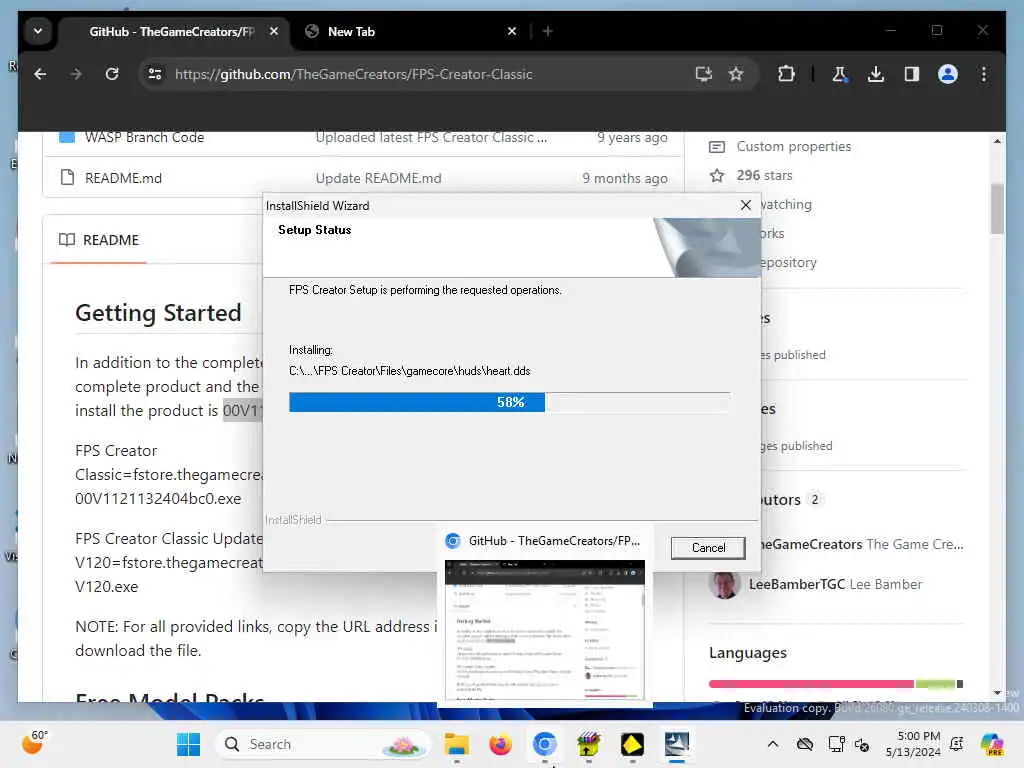The height and width of the screenshot is (768, 1024).
Task: Go back in Chrome
Action: click(40, 74)
